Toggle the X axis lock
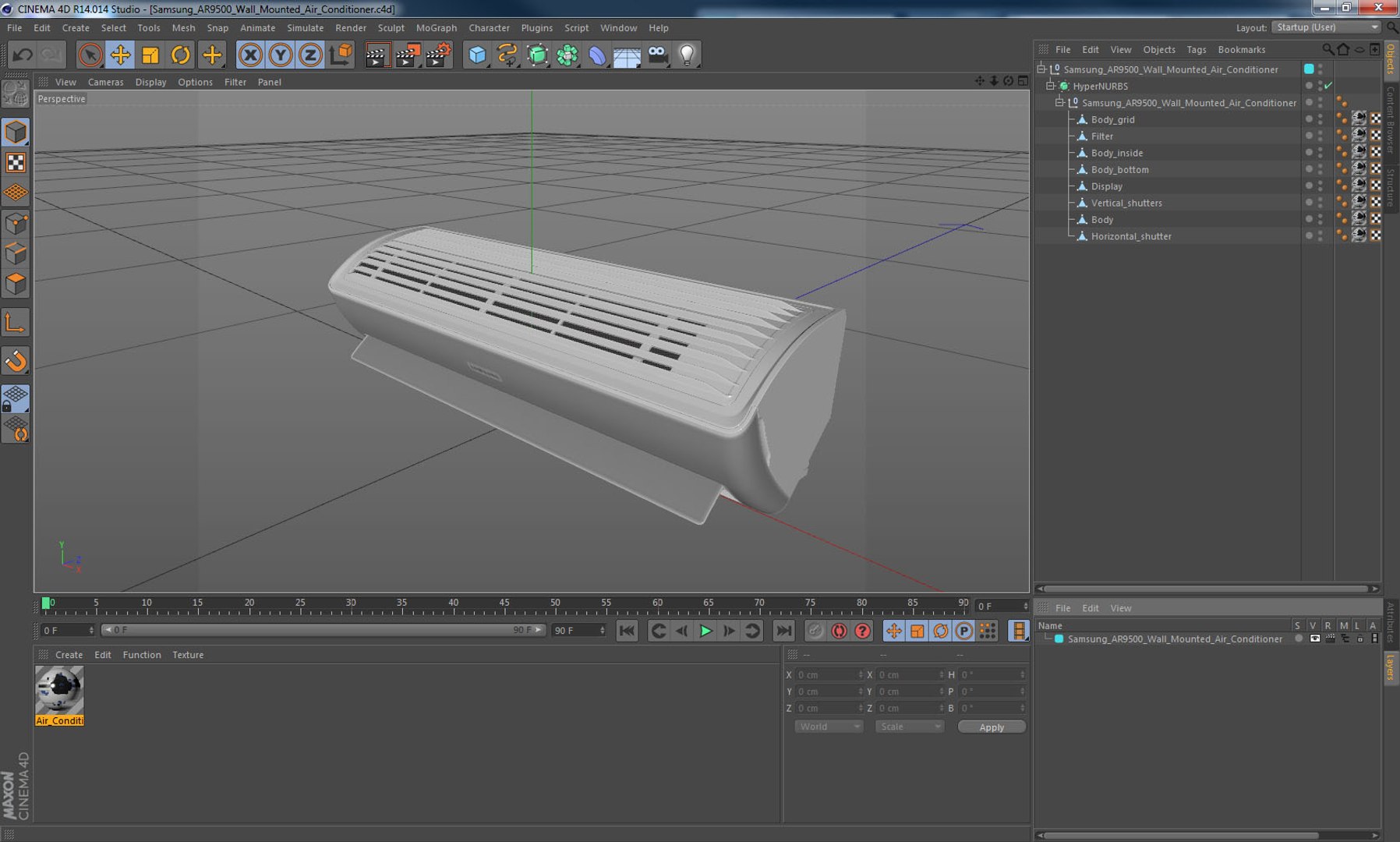 [250, 55]
